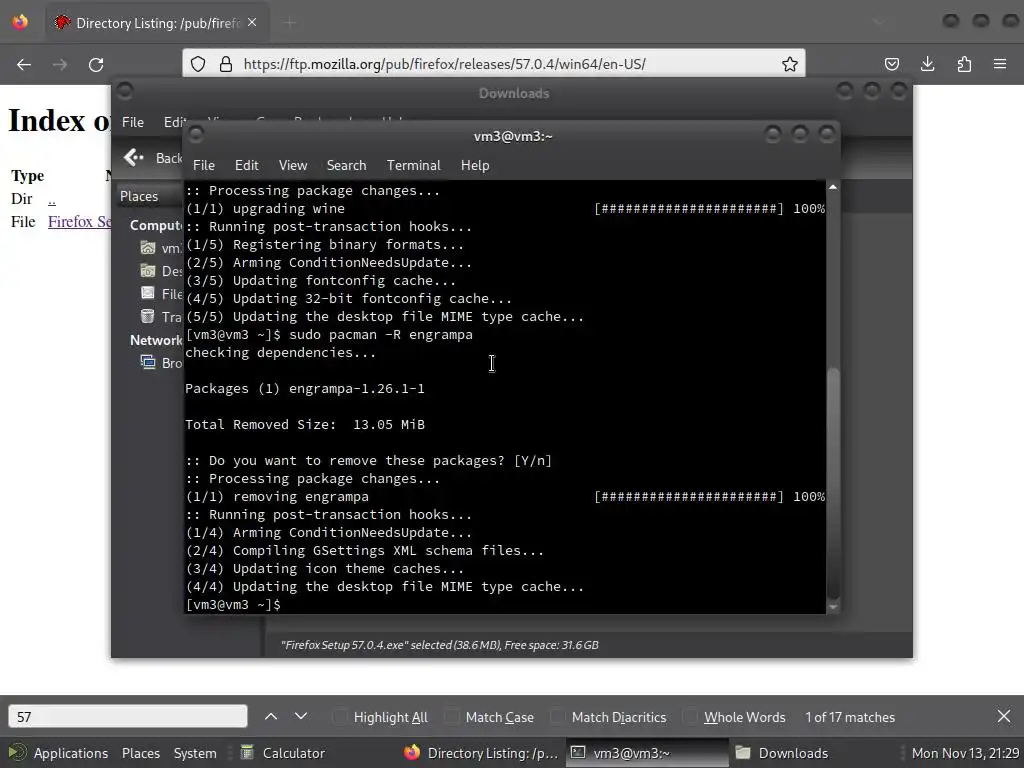Screen dimensions: 1024x768
Task: Click the URL address bar
Action: [494, 64]
